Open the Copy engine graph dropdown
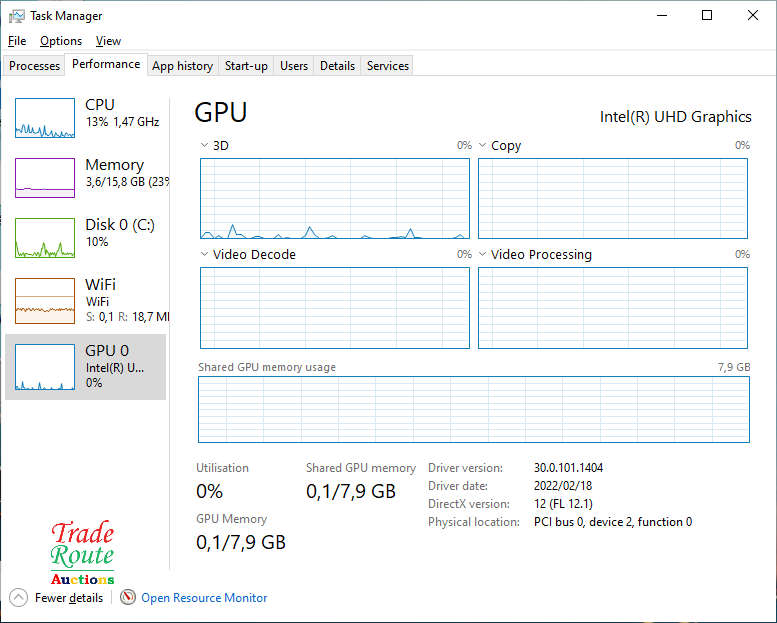Screen dimensions: 777x623 [483, 146]
